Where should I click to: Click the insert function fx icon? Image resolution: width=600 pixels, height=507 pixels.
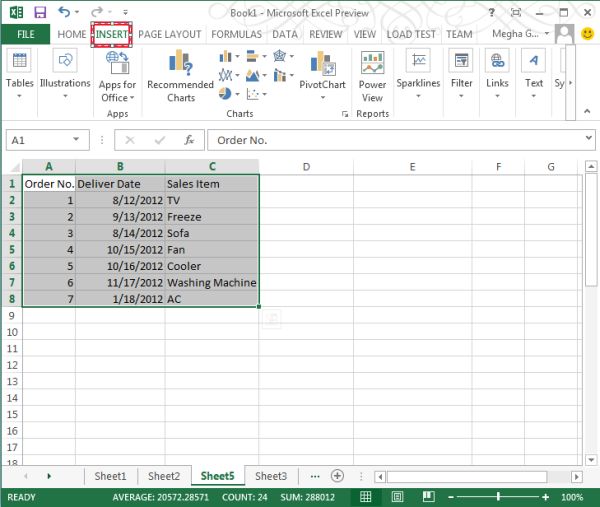click(189, 140)
